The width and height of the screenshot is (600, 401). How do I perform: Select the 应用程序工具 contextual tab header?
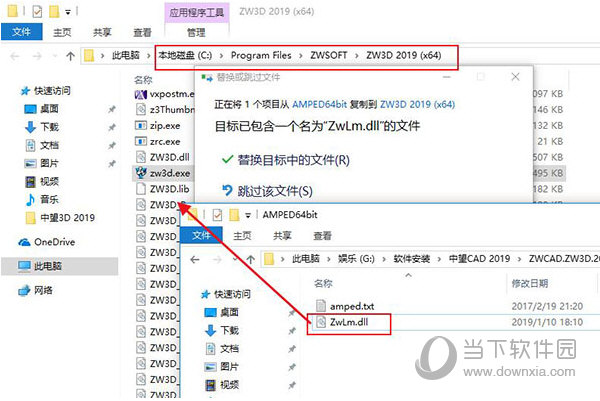[x=197, y=13]
